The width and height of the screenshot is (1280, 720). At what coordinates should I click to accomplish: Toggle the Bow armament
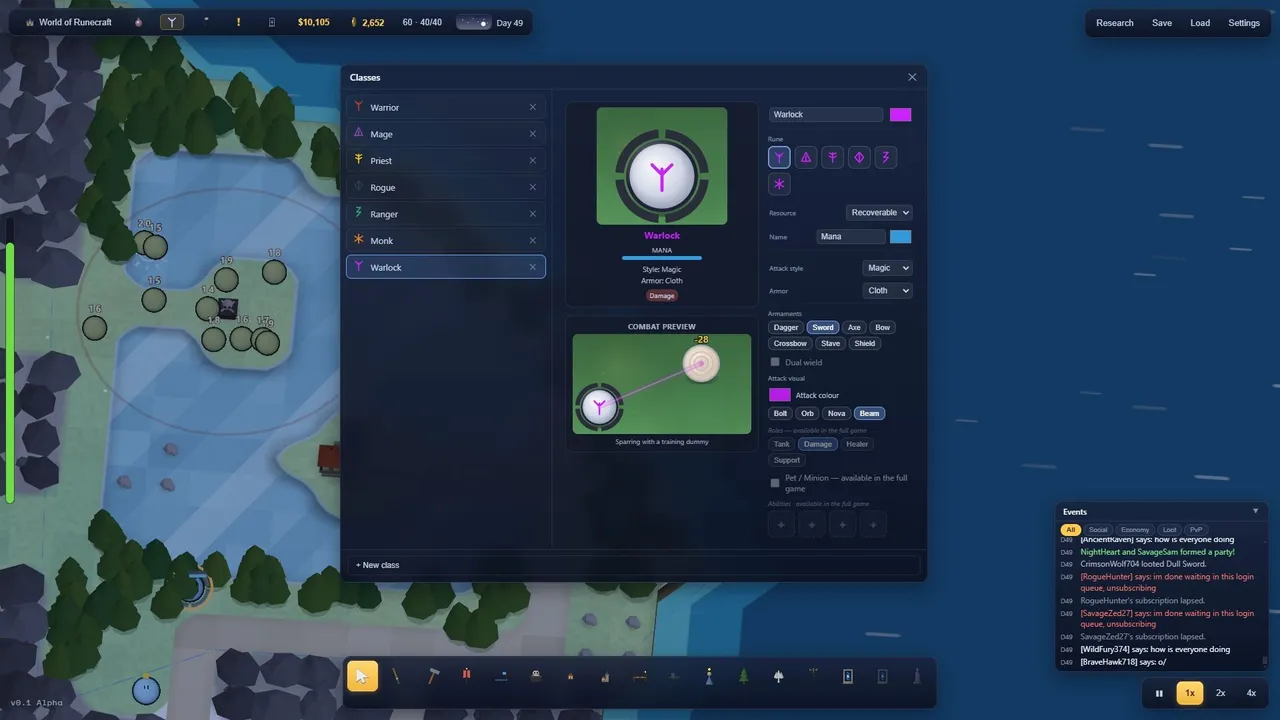click(882, 327)
